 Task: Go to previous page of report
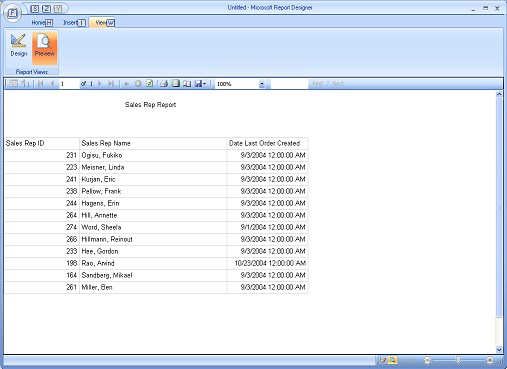pyautogui.click(x=52, y=84)
